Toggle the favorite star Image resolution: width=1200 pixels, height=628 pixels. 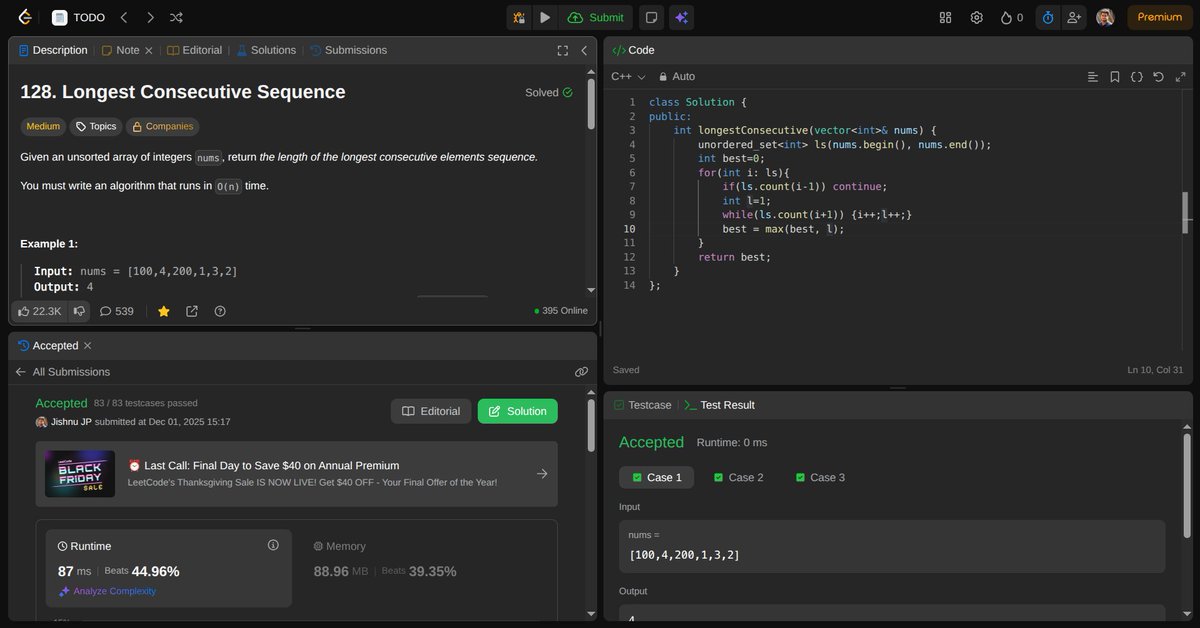tap(164, 311)
